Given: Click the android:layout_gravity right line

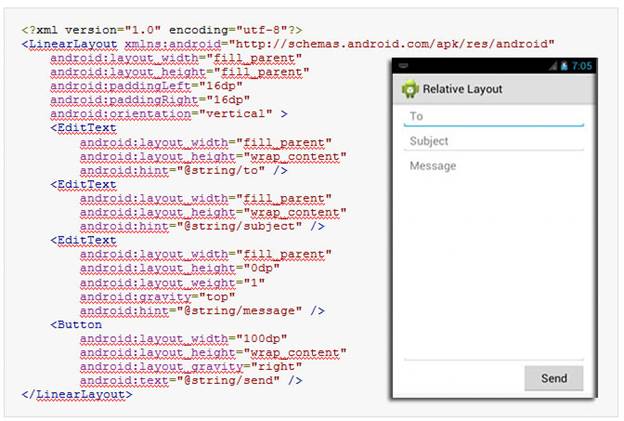Looking at the screenshot, I should pos(191,366).
